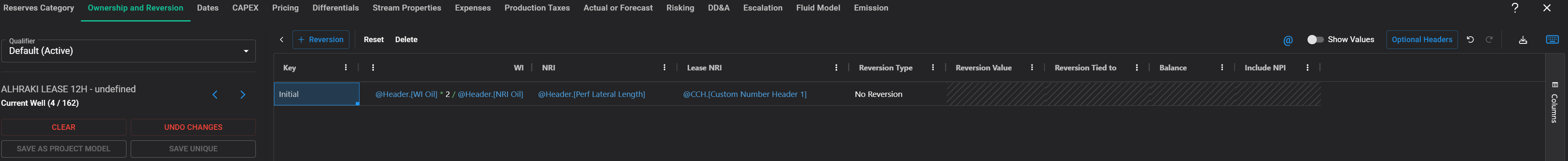Click the Optional Headers button
Screen dimensions: 1568x161
1422,40
